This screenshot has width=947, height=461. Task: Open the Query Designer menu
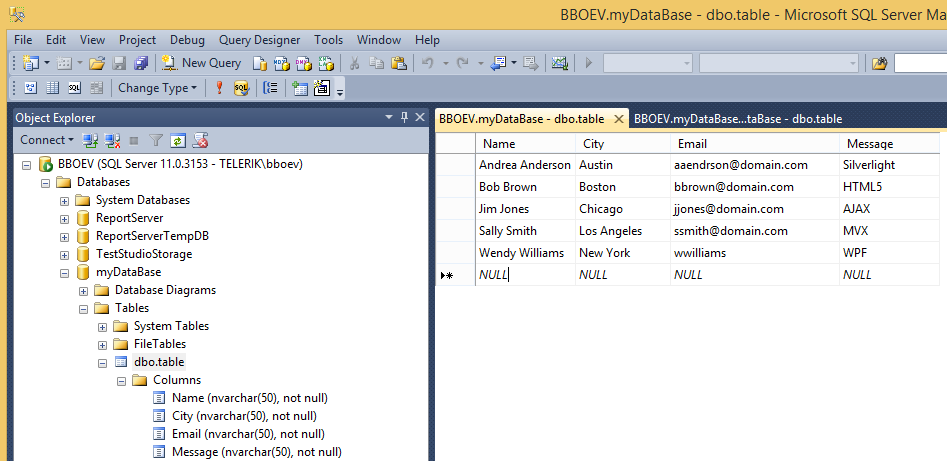(x=260, y=40)
